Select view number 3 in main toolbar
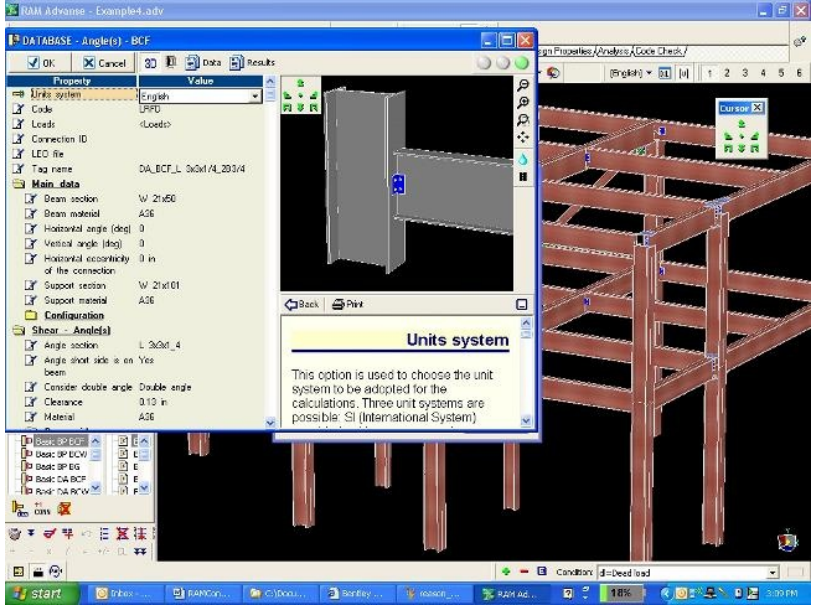Screen dimensions: 815x605 point(745,73)
